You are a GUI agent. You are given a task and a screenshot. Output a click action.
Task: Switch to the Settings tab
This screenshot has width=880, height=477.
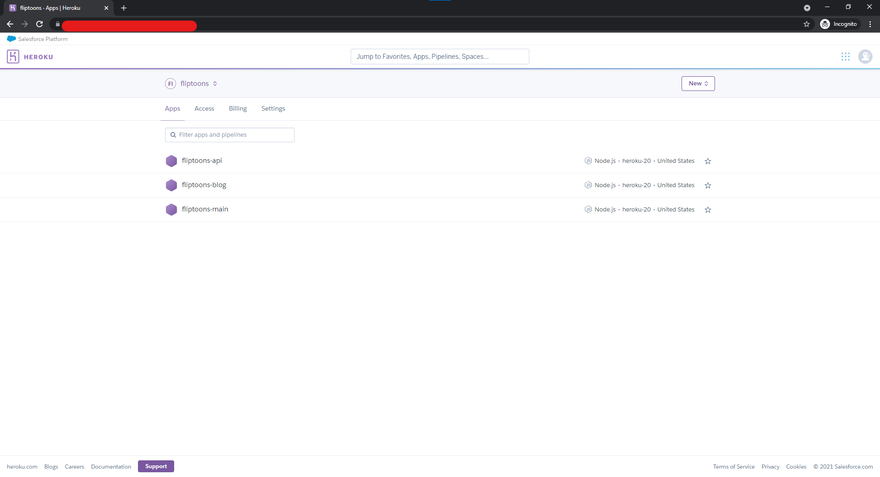pyautogui.click(x=273, y=109)
